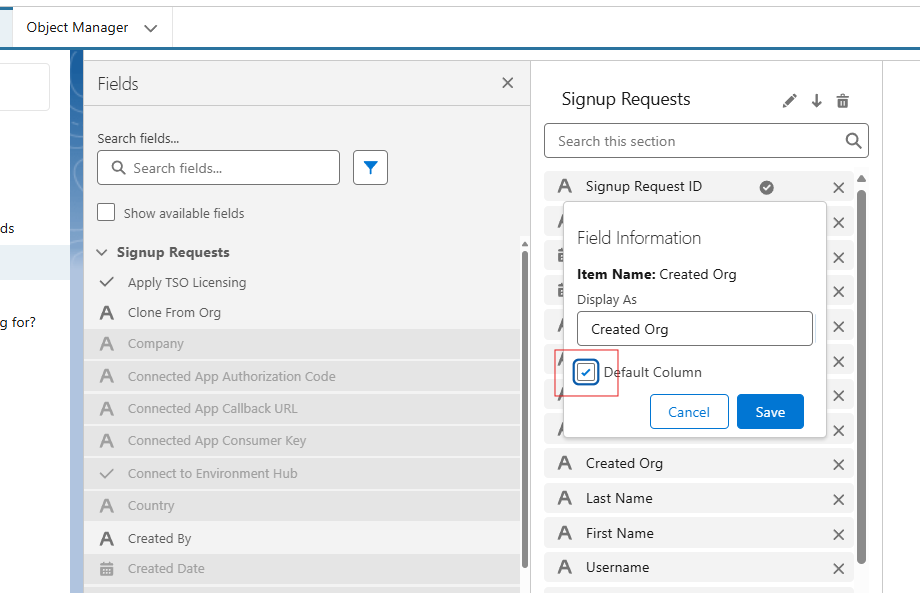Click the pencil edit icon for Signup Requests
This screenshot has width=920, height=593.
[x=789, y=101]
